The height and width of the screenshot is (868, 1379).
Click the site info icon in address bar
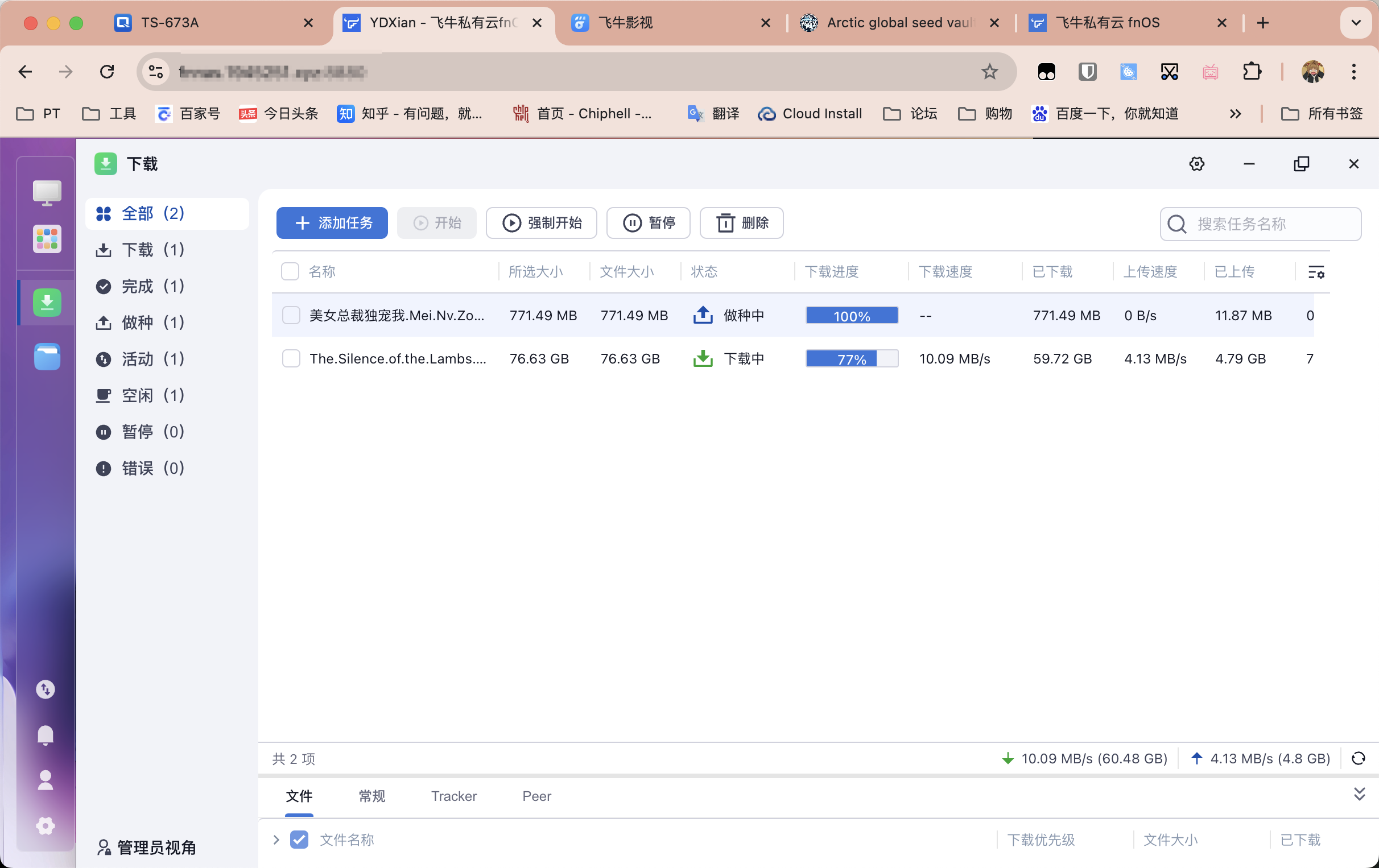156,72
